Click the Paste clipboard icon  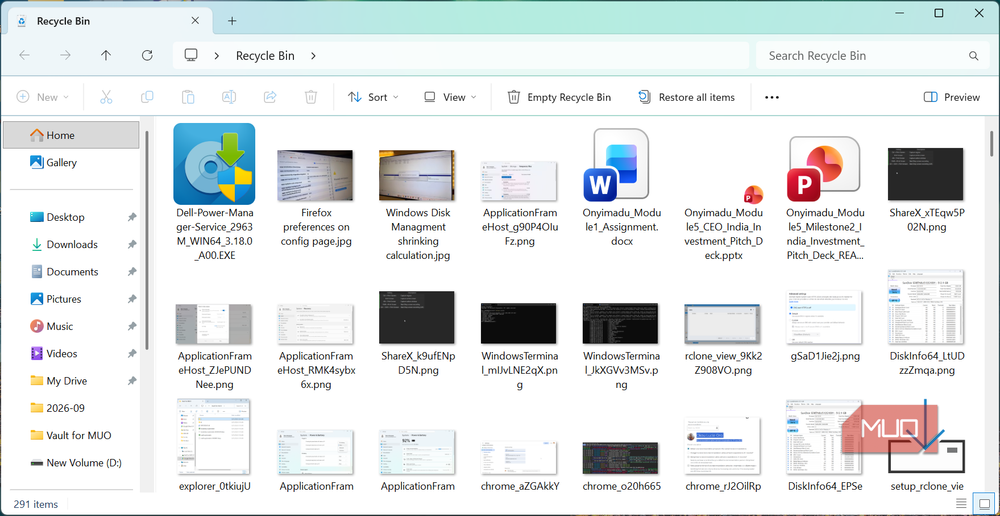(188, 97)
